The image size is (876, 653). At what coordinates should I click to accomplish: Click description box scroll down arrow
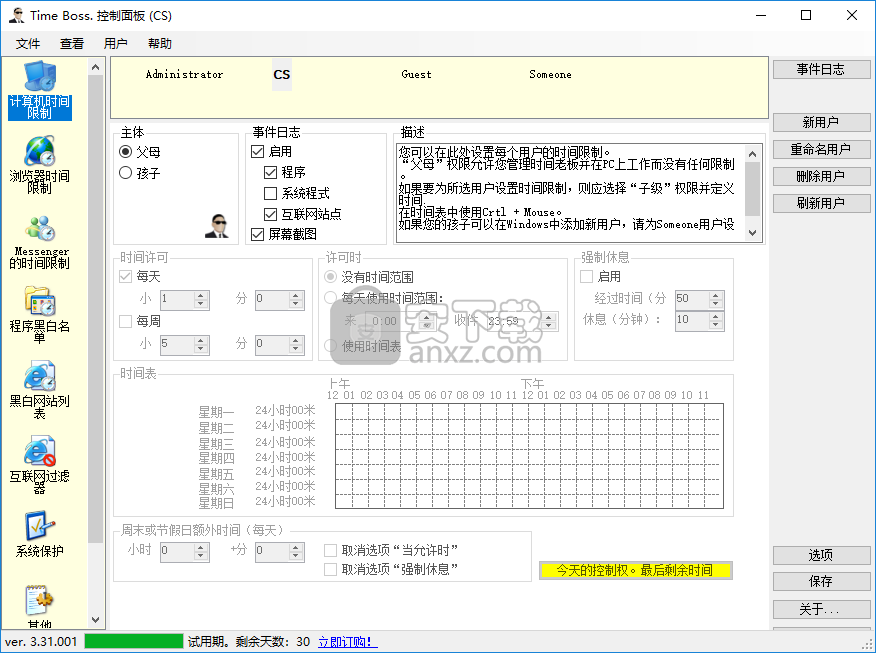coord(753,233)
